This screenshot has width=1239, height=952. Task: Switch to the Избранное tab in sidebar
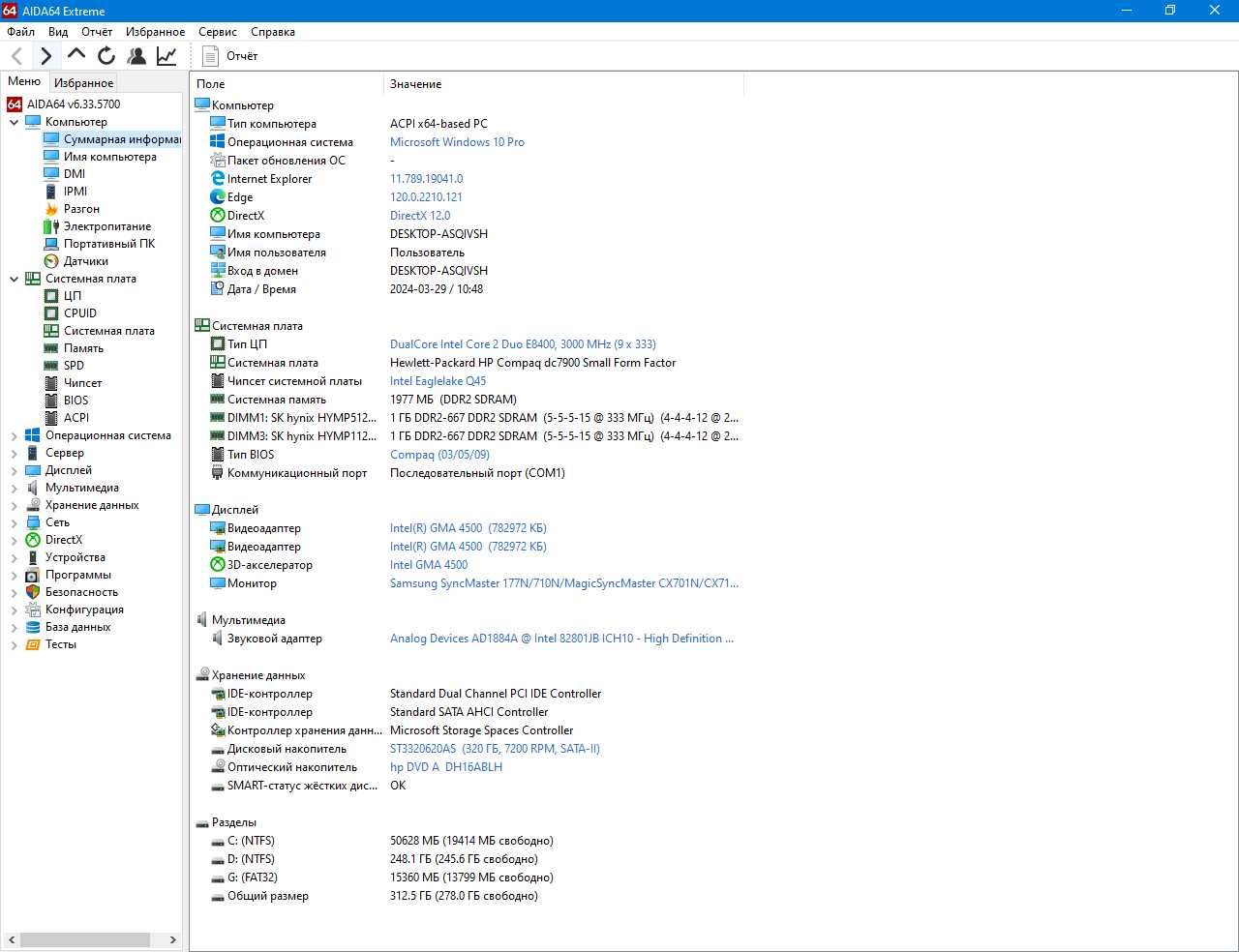(x=83, y=83)
